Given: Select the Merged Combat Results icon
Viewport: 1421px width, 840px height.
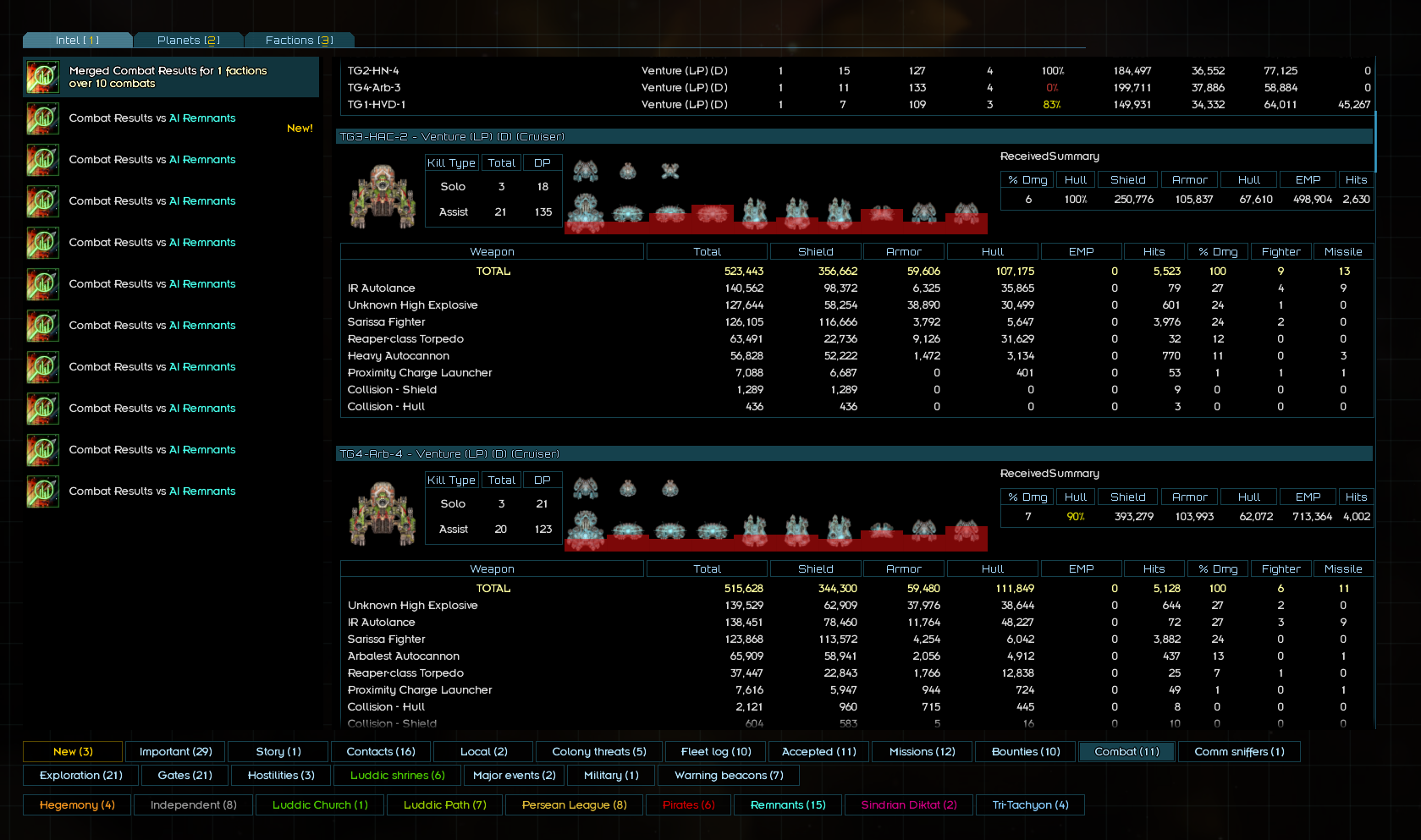Looking at the screenshot, I should click(42, 77).
